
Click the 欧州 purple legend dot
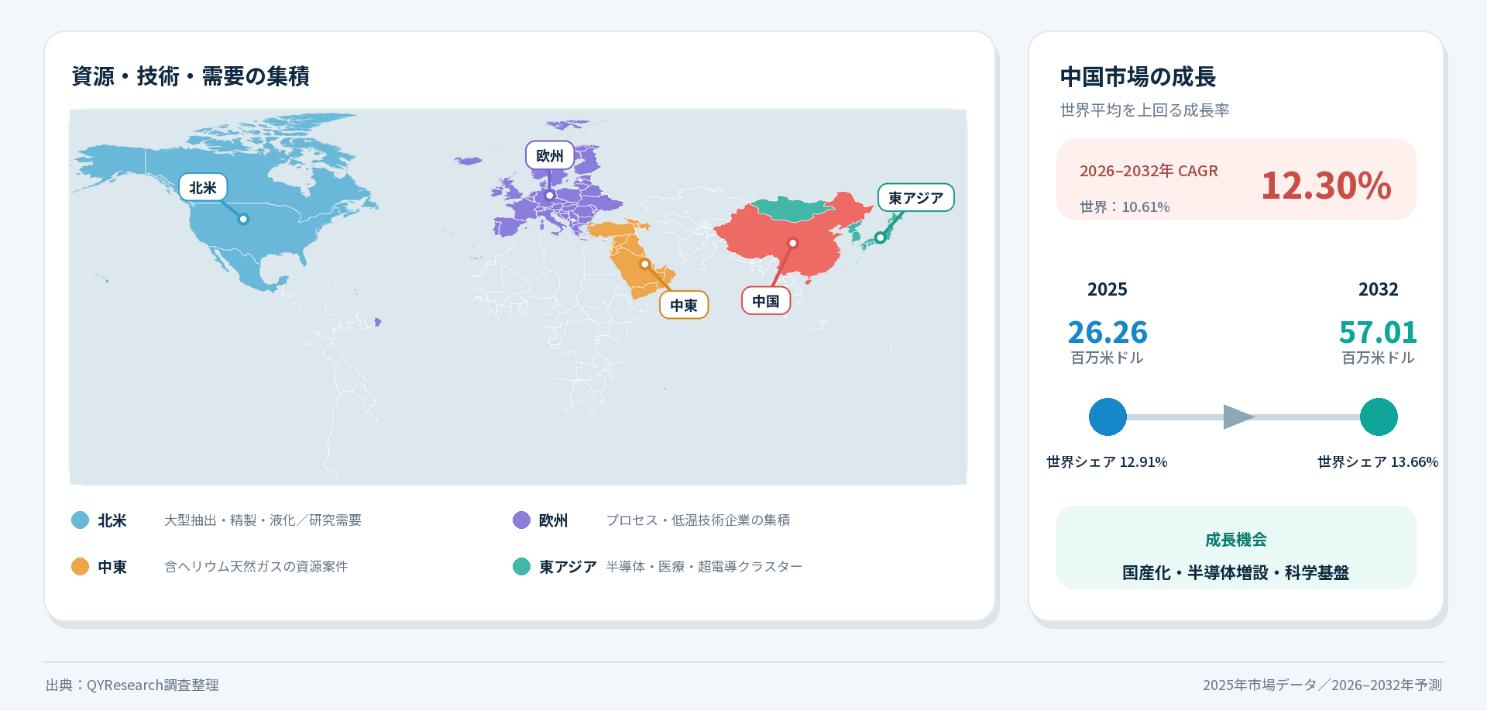[521, 520]
